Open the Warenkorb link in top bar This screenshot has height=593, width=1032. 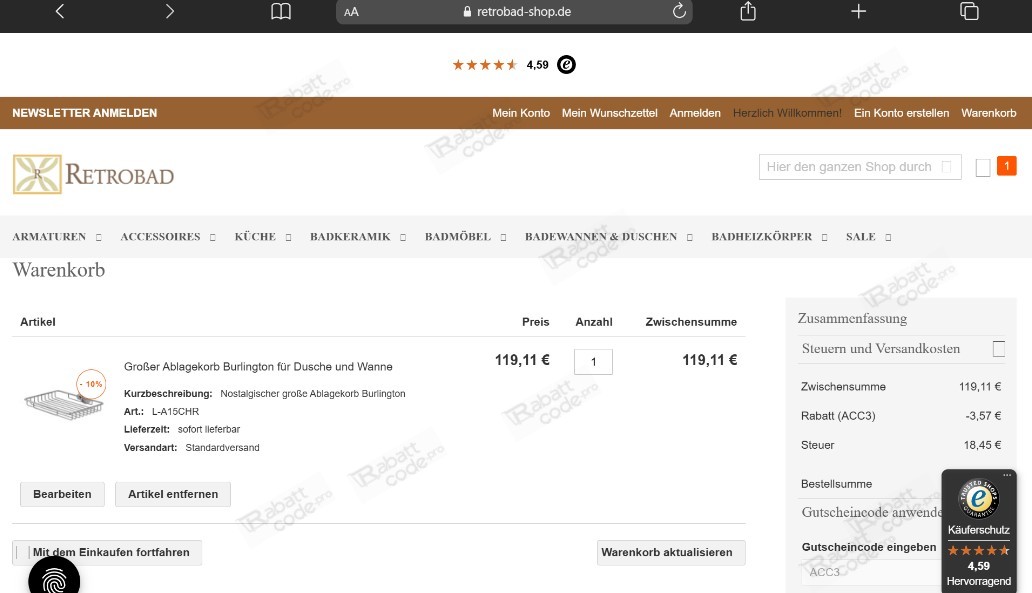pos(989,113)
